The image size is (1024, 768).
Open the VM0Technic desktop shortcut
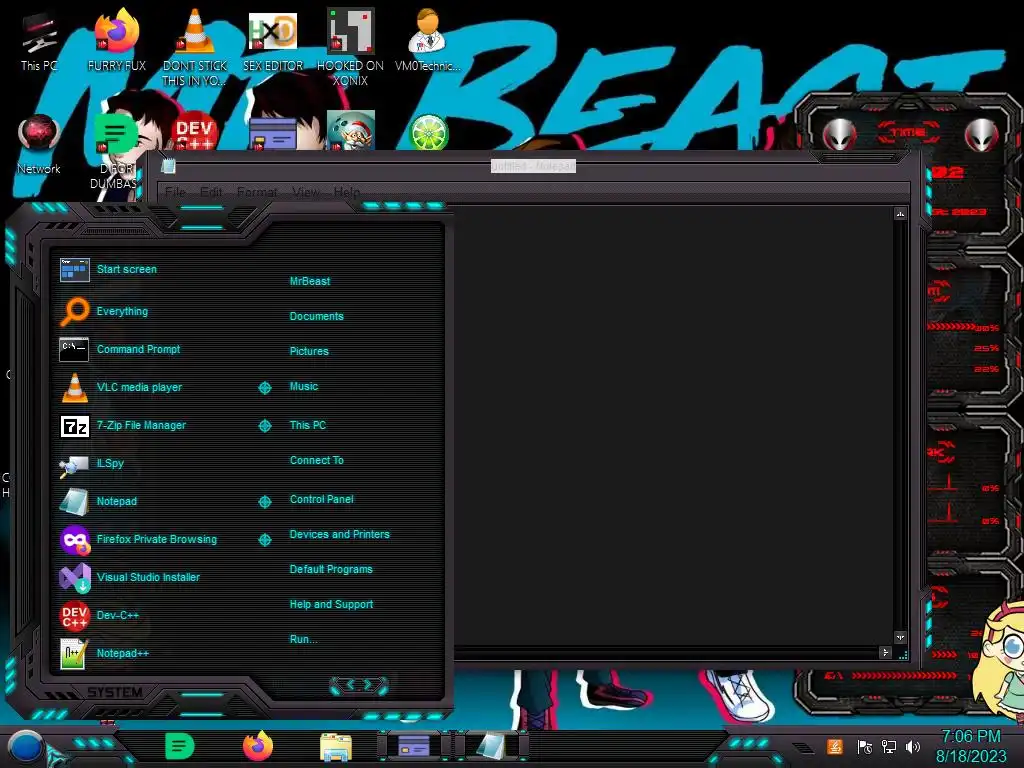(428, 40)
